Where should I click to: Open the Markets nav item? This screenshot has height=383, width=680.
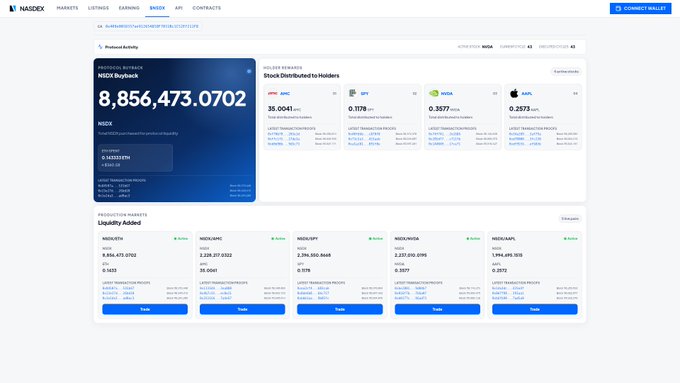point(67,8)
